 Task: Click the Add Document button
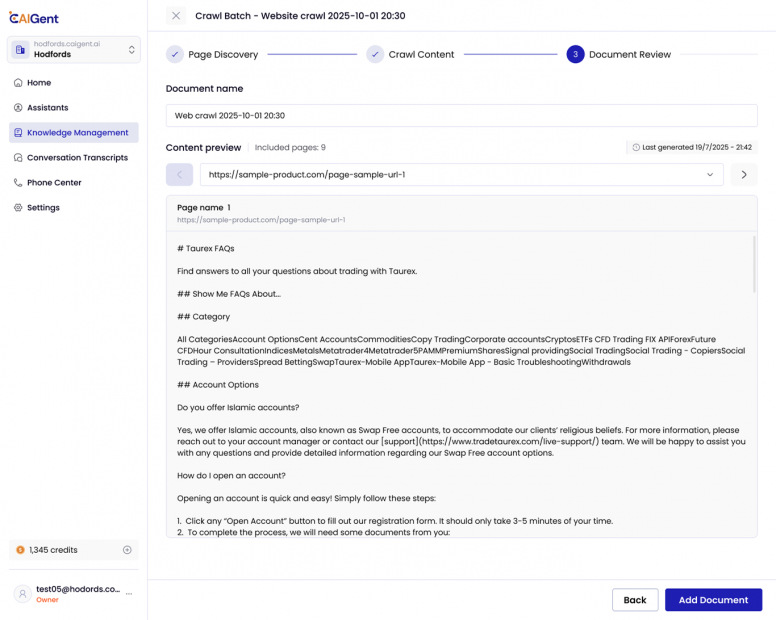713,600
